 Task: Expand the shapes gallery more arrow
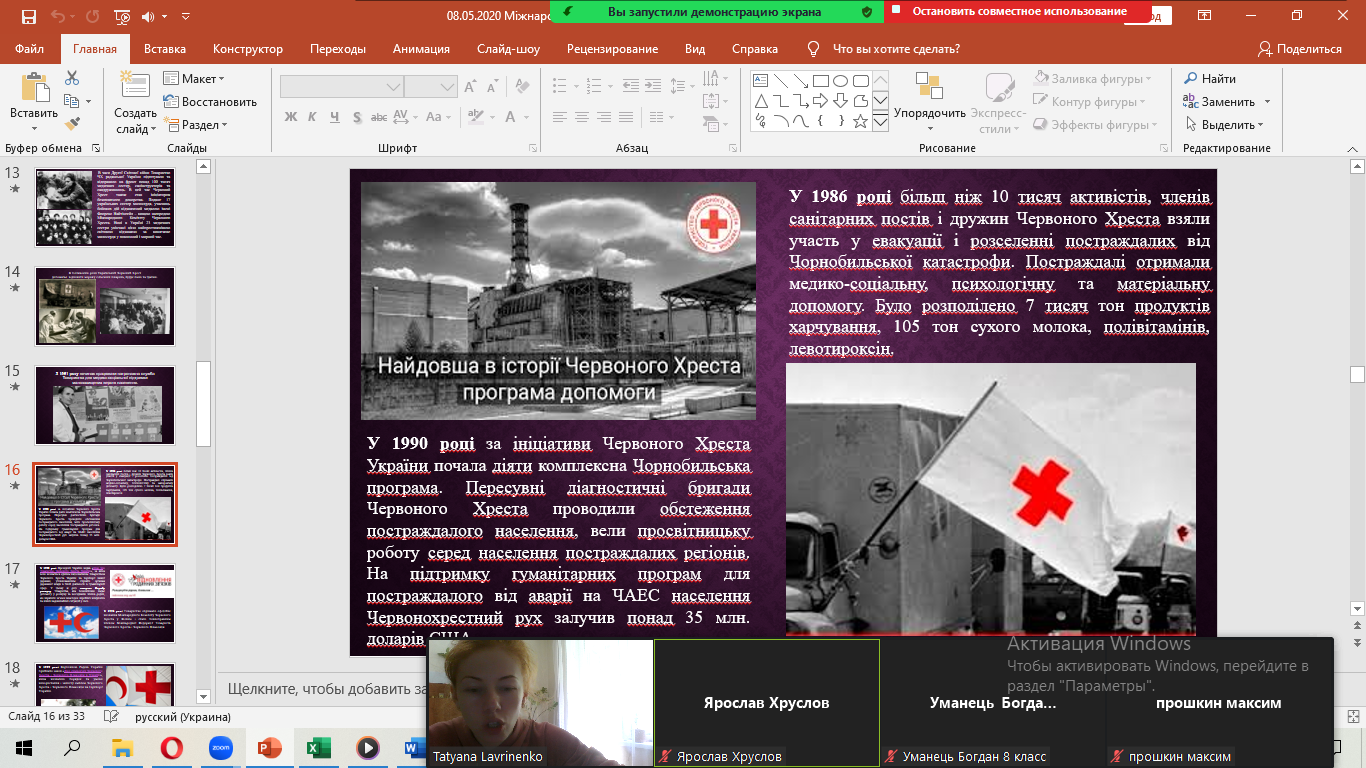(880, 121)
